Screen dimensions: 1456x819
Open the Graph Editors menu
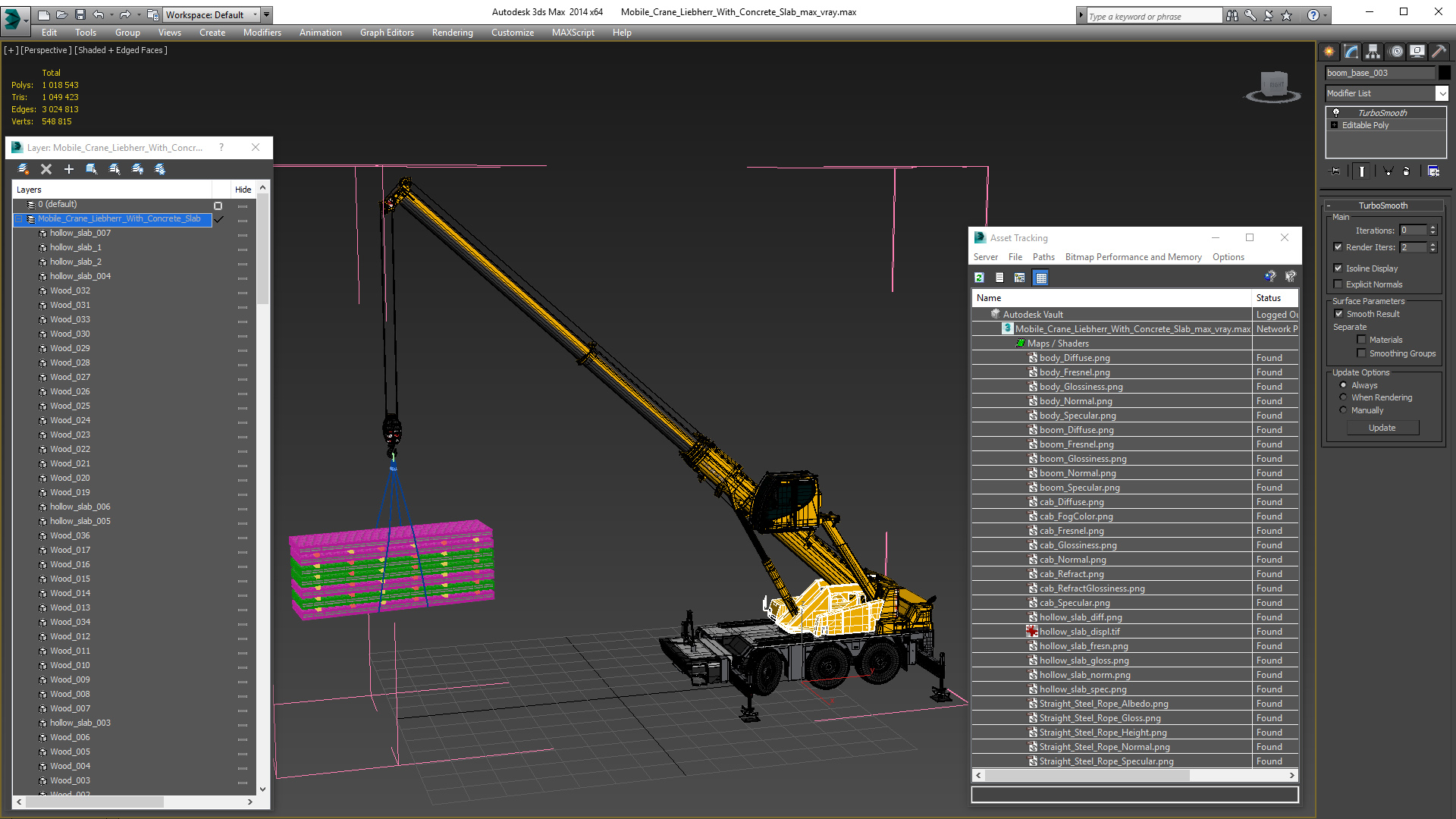tap(387, 33)
